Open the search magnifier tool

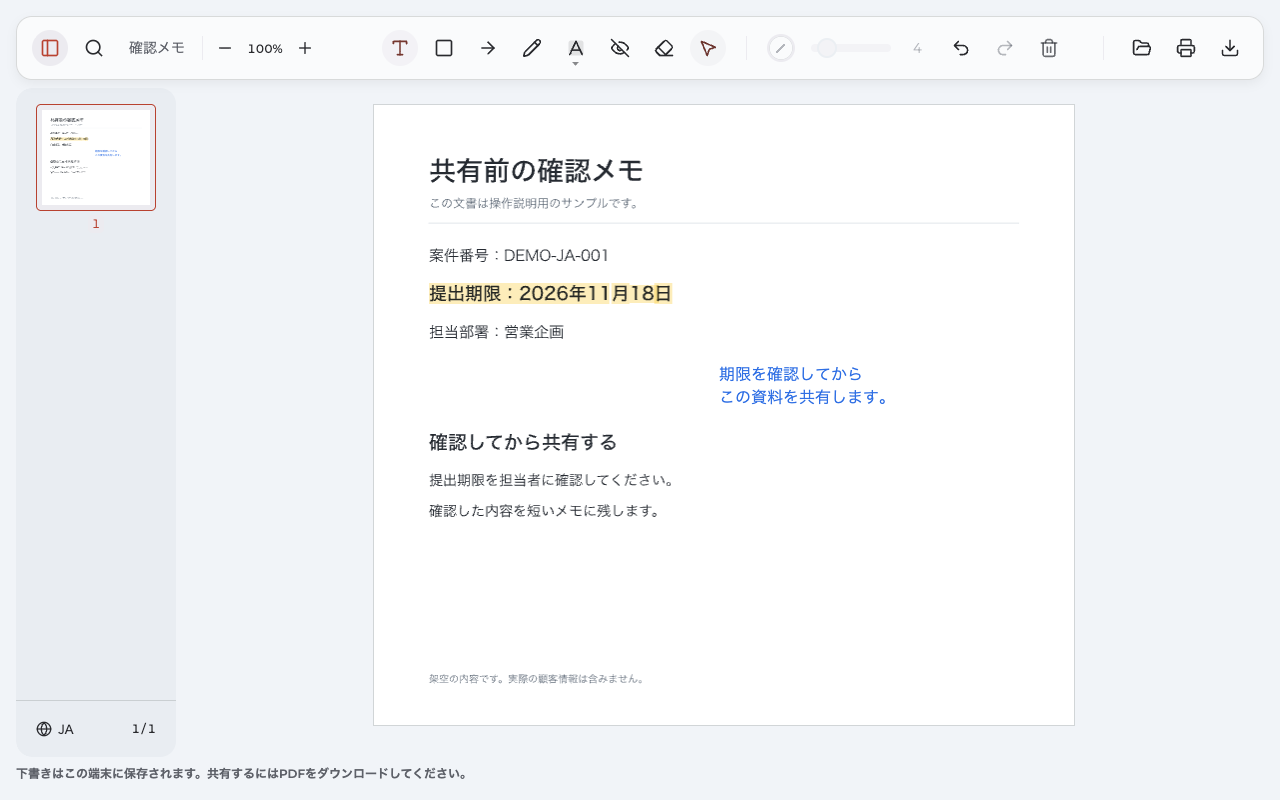pos(94,48)
